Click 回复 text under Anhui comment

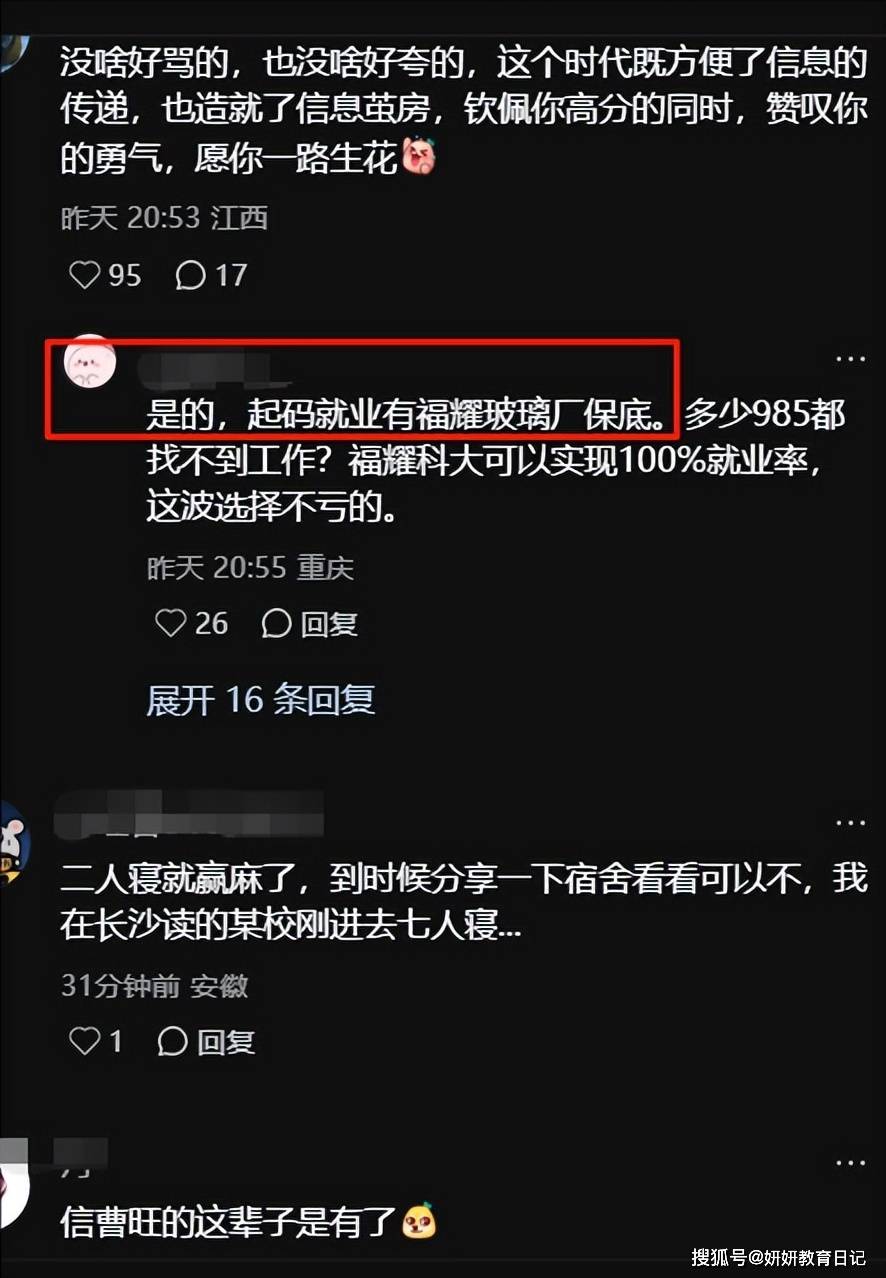pos(226,1041)
